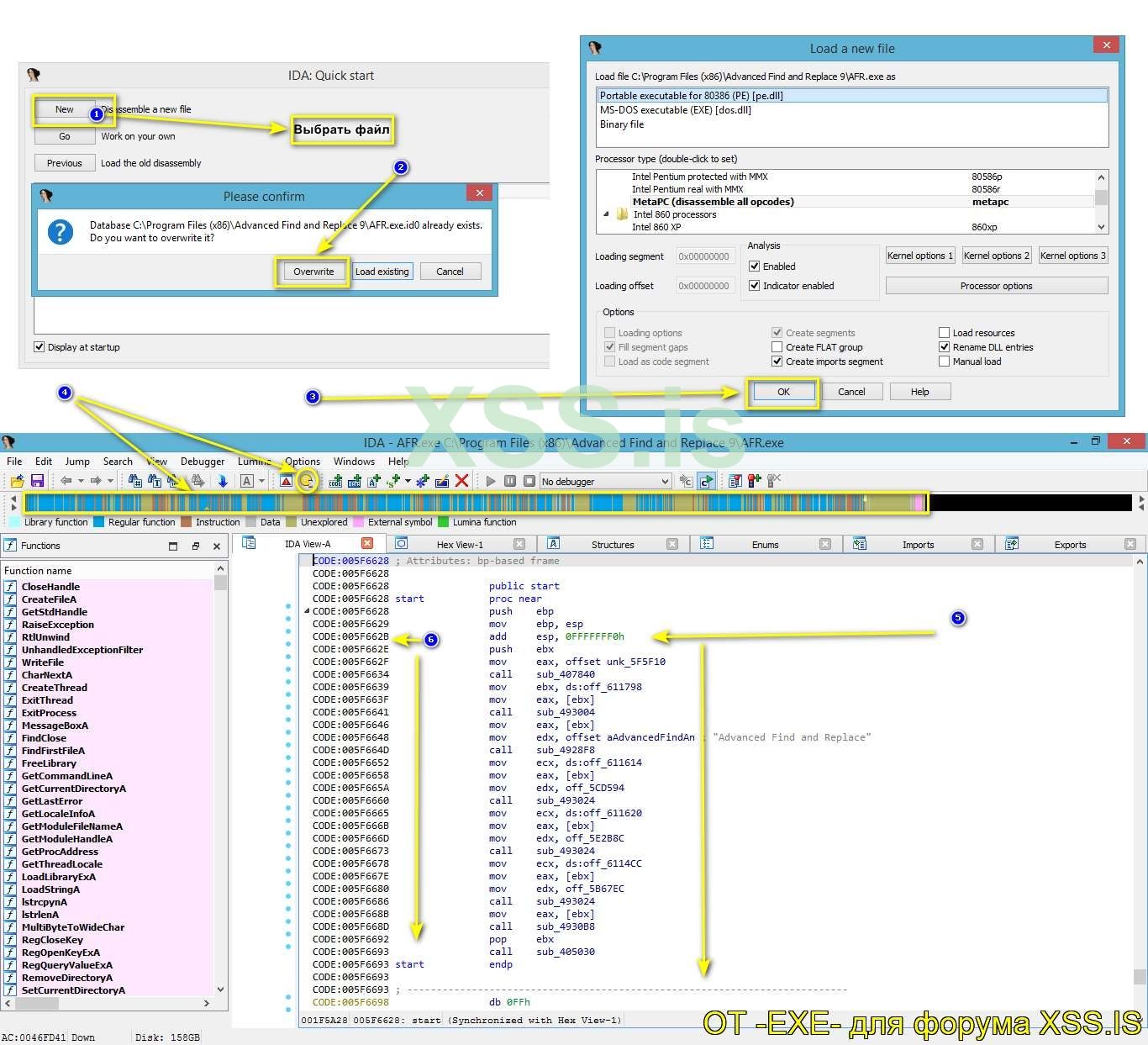Open the File menu
Viewport: 1148px width, 1045px height.
(x=14, y=462)
